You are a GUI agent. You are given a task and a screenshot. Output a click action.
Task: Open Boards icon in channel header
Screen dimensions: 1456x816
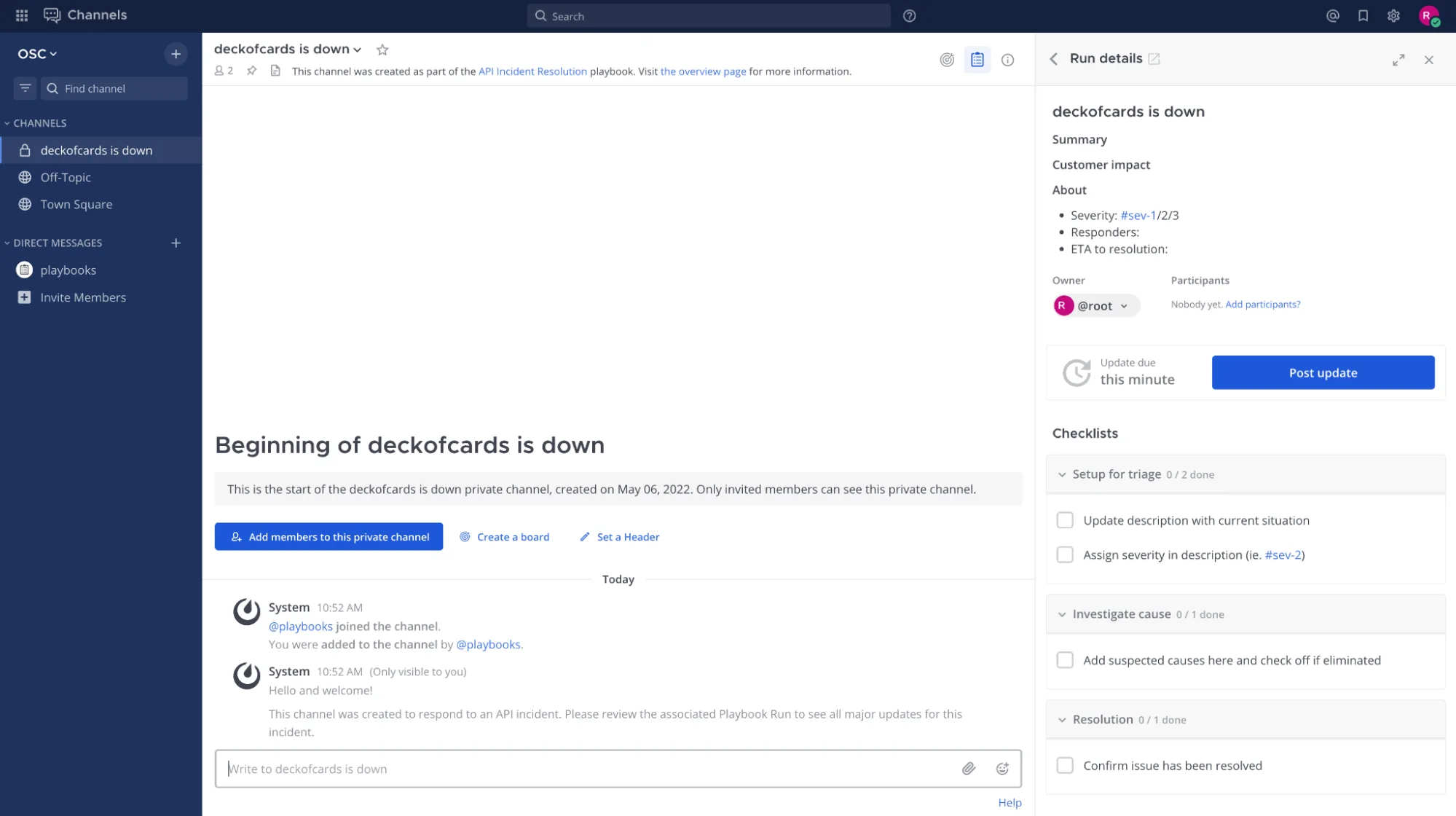[946, 60]
